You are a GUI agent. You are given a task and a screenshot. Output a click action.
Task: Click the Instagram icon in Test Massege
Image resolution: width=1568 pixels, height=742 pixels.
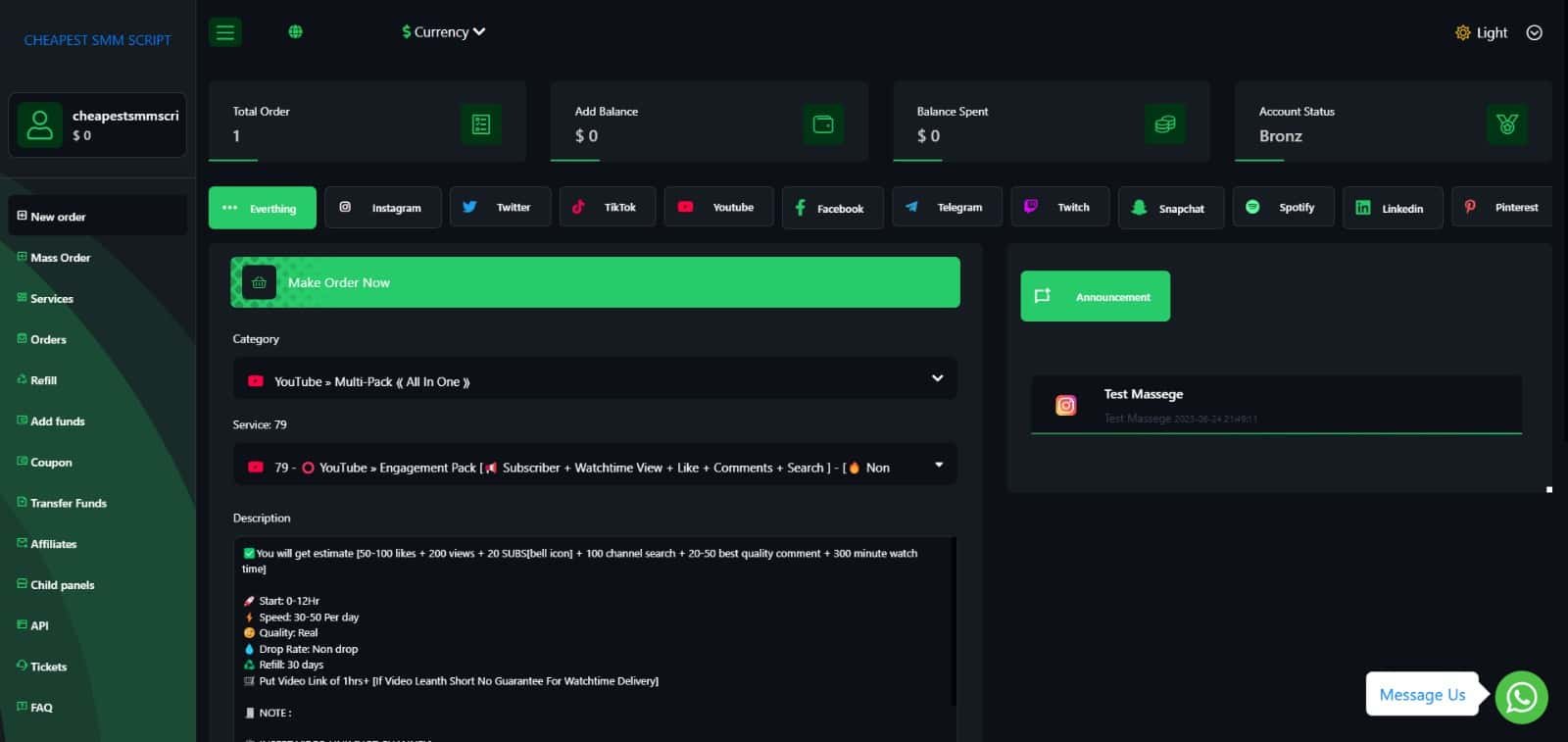[x=1065, y=405]
